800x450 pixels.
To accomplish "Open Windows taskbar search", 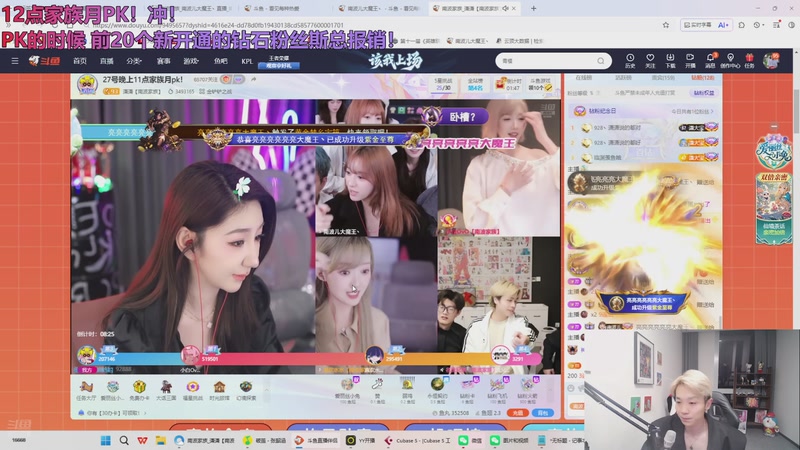I will [124, 440].
